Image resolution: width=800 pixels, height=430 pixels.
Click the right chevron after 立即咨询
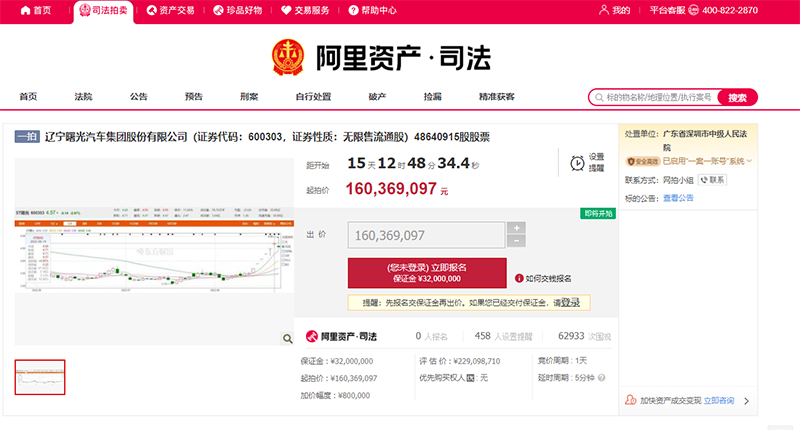[x=746, y=401]
